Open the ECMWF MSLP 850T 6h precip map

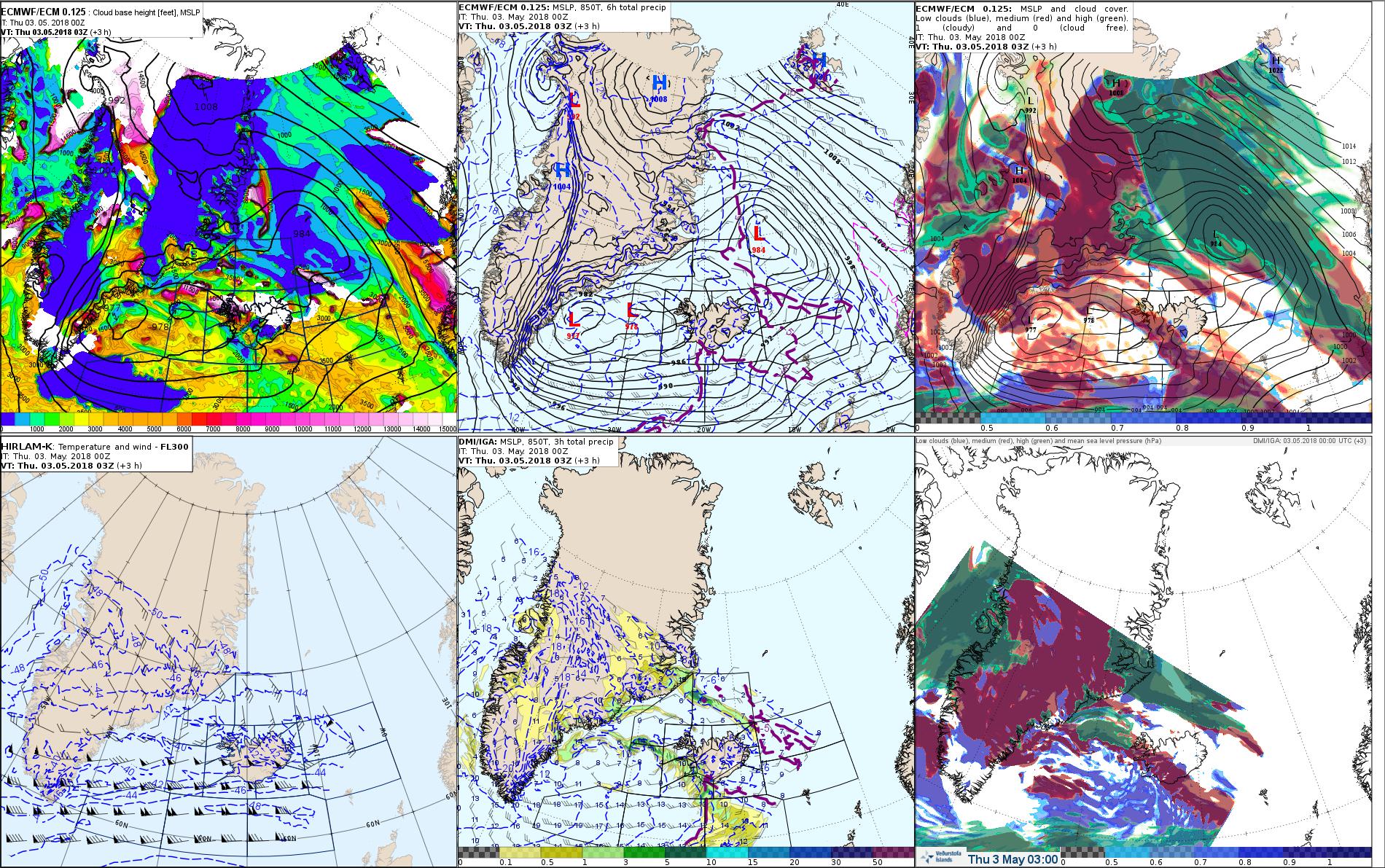685,216
